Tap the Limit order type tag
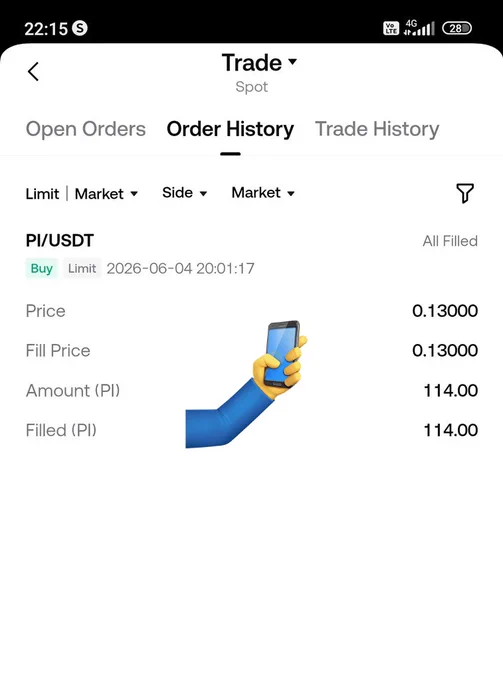The height and width of the screenshot is (680, 503). pyautogui.click(x=82, y=268)
